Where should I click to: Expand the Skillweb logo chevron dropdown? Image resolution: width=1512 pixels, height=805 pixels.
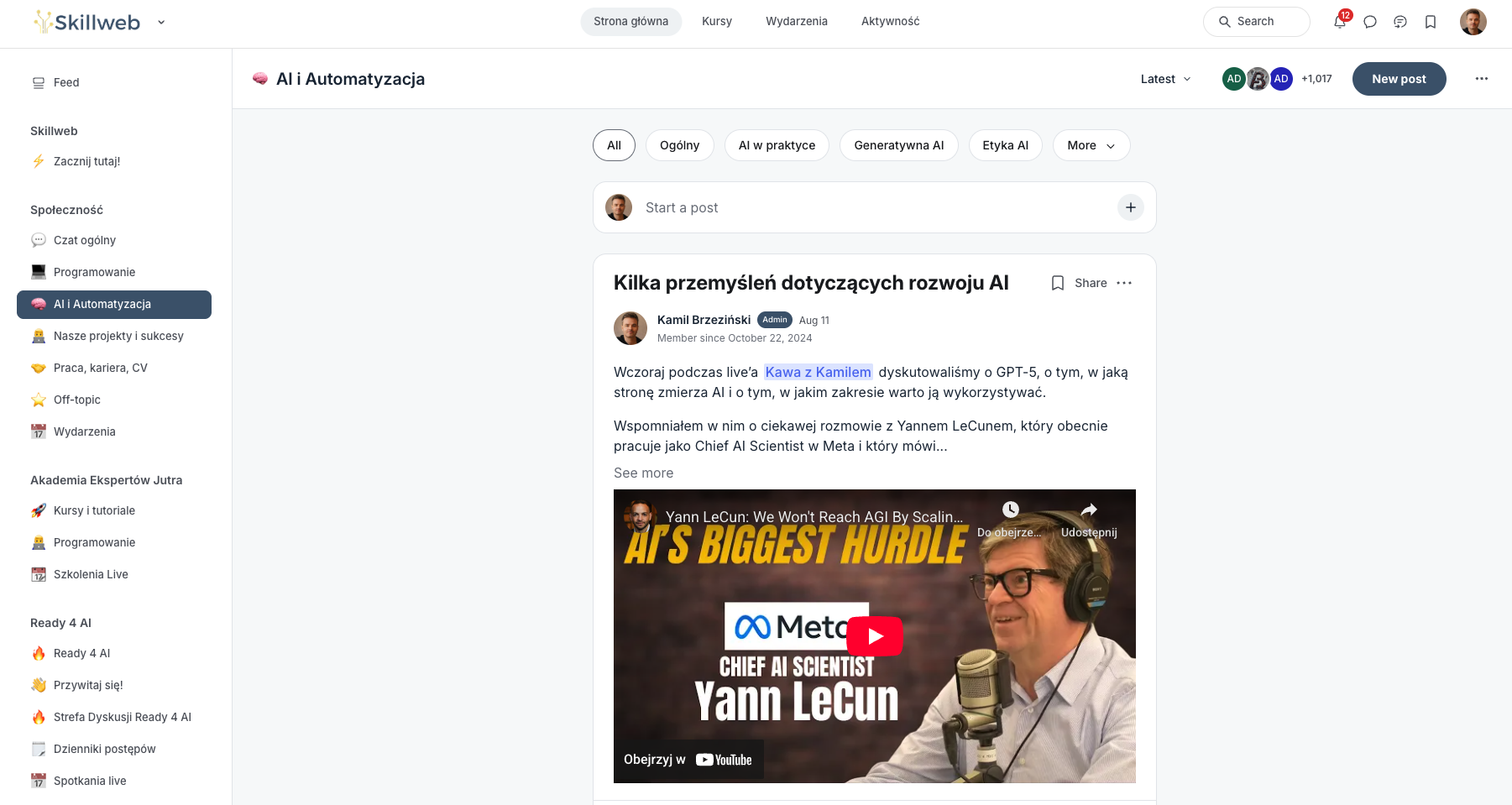point(161,23)
